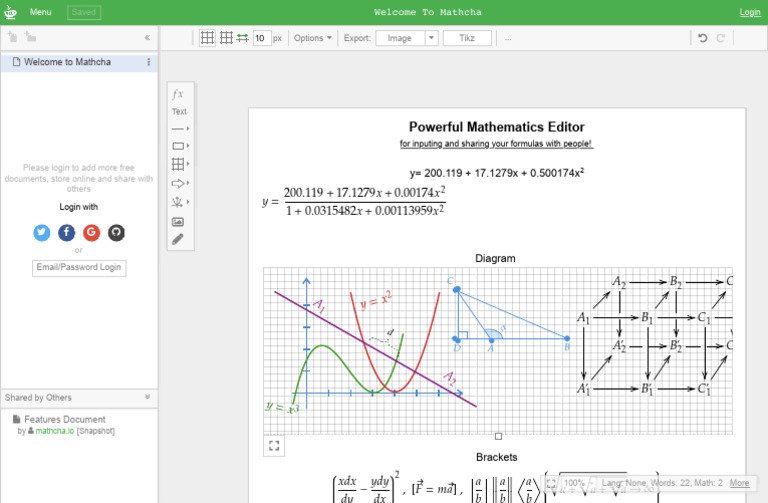
Task: Select the table grid tool
Action: click(180, 164)
